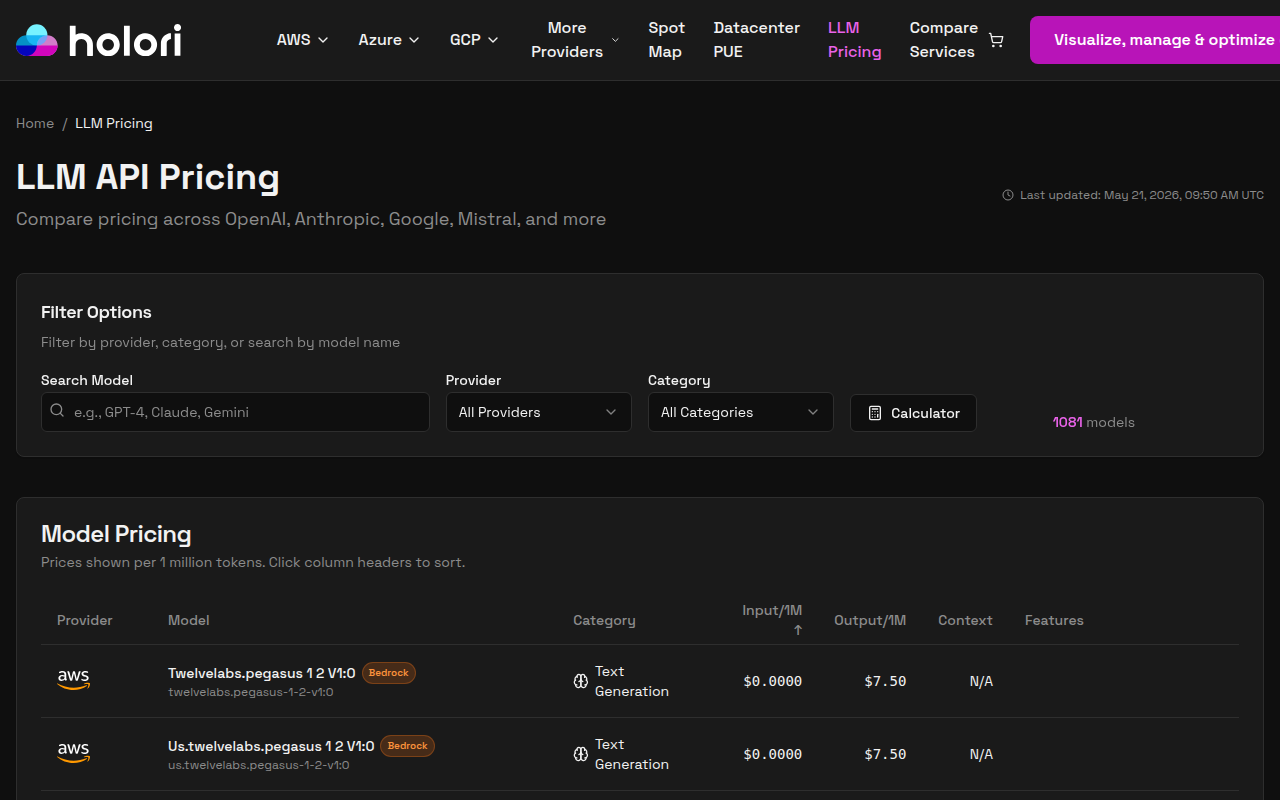The width and height of the screenshot is (1280, 800).
Task: Focus the Search Model input field
Action: [x=235, y=412]
